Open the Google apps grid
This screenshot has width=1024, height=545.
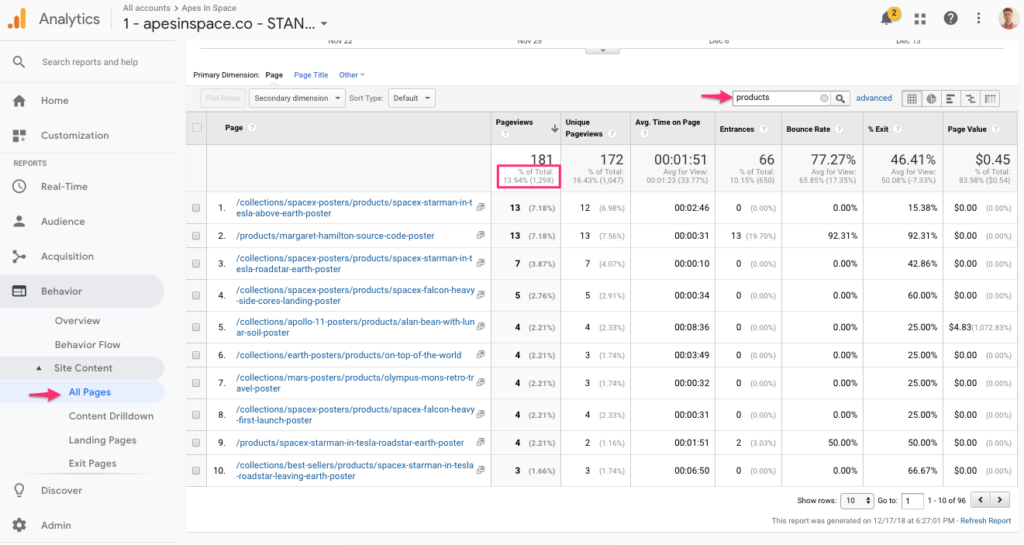(x=920, y=19)
